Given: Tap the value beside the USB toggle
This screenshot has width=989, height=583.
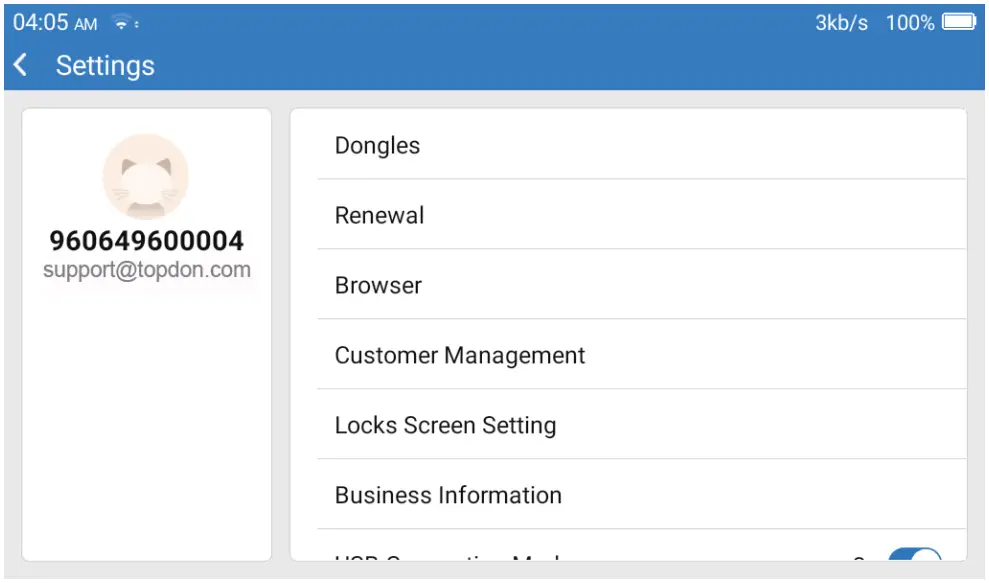Looking at the screenshot, I should (859, 558).
